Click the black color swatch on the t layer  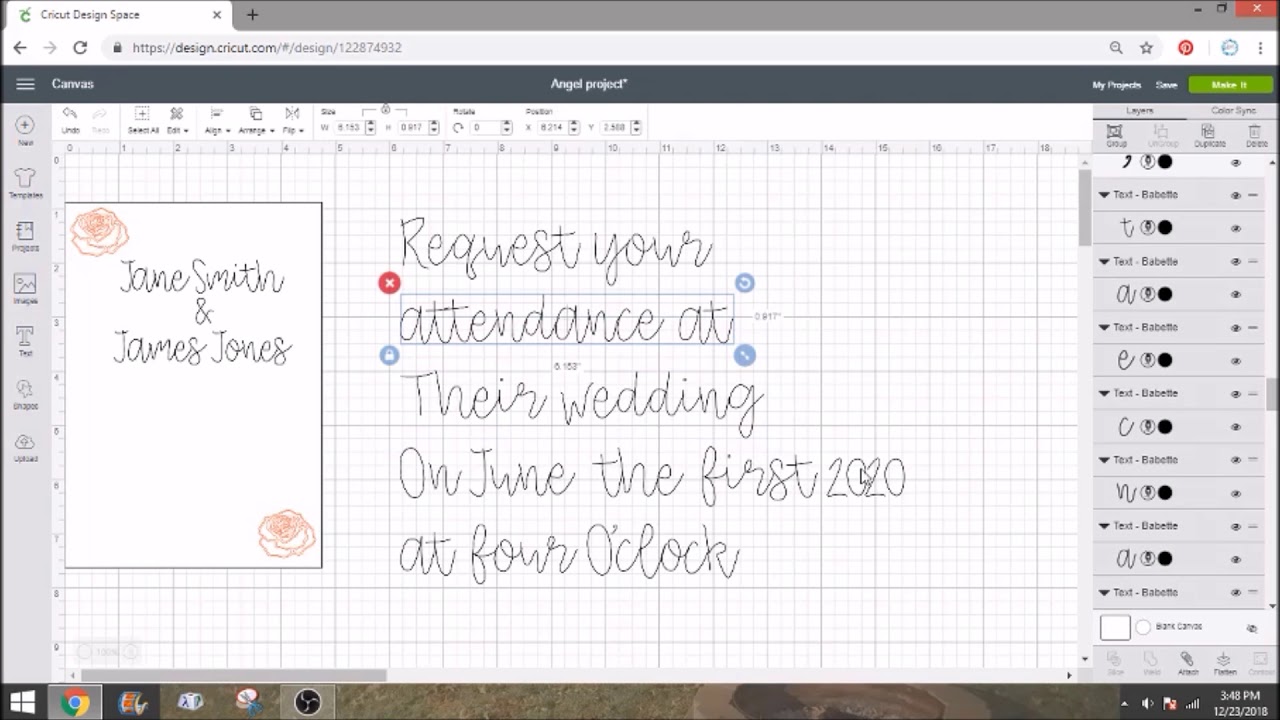(1165, 228)
